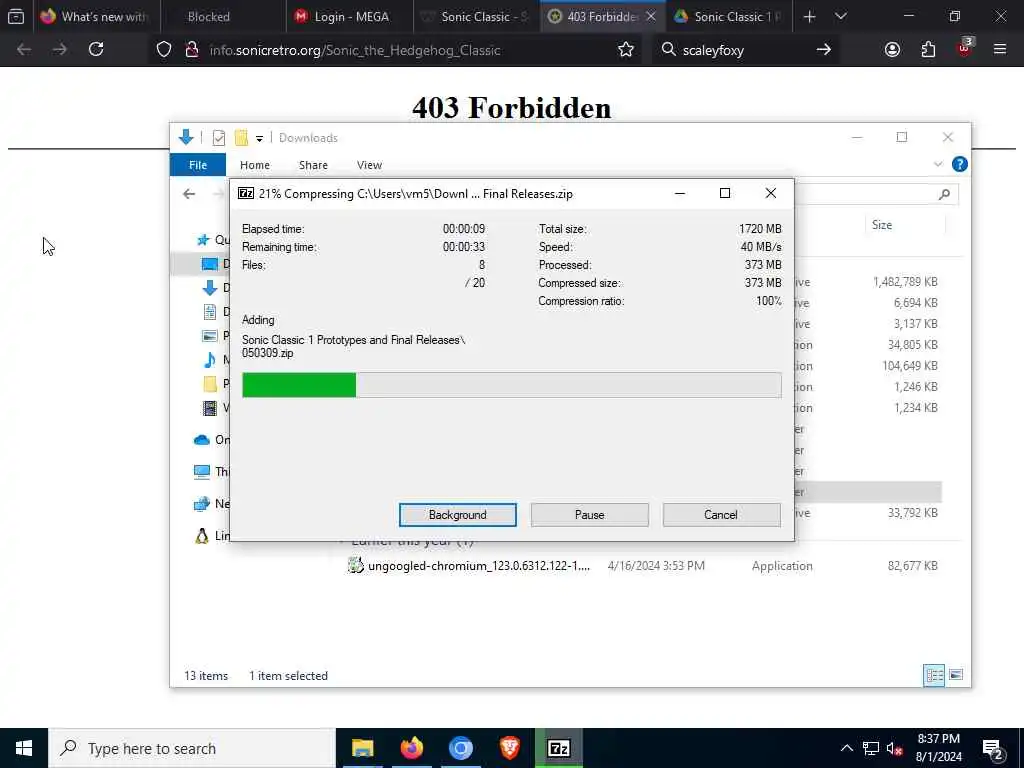Viewport: 1024px width, 768px height.
Task: Open the Home ribbon tab in Explorer
Action: tap(255, 165)
